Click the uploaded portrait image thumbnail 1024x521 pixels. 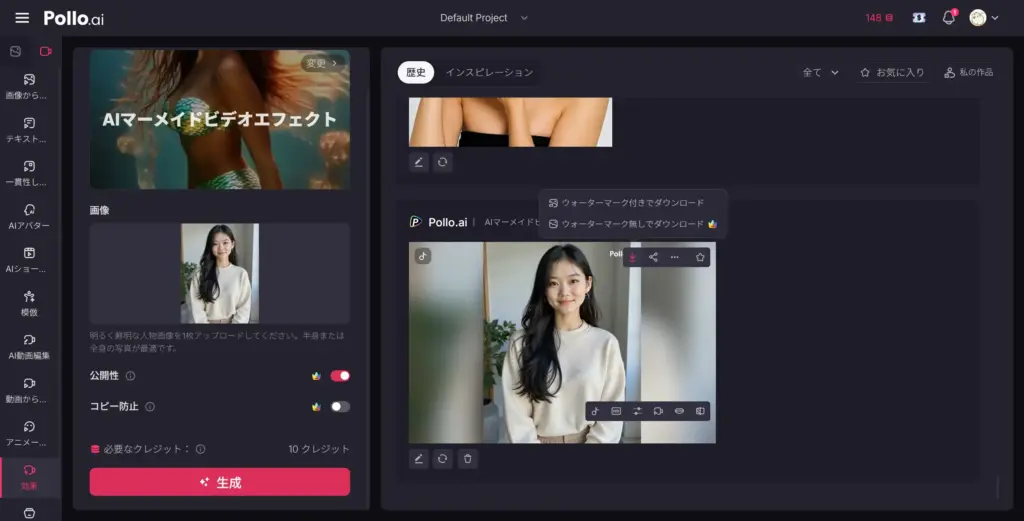(x=220, y=273)
